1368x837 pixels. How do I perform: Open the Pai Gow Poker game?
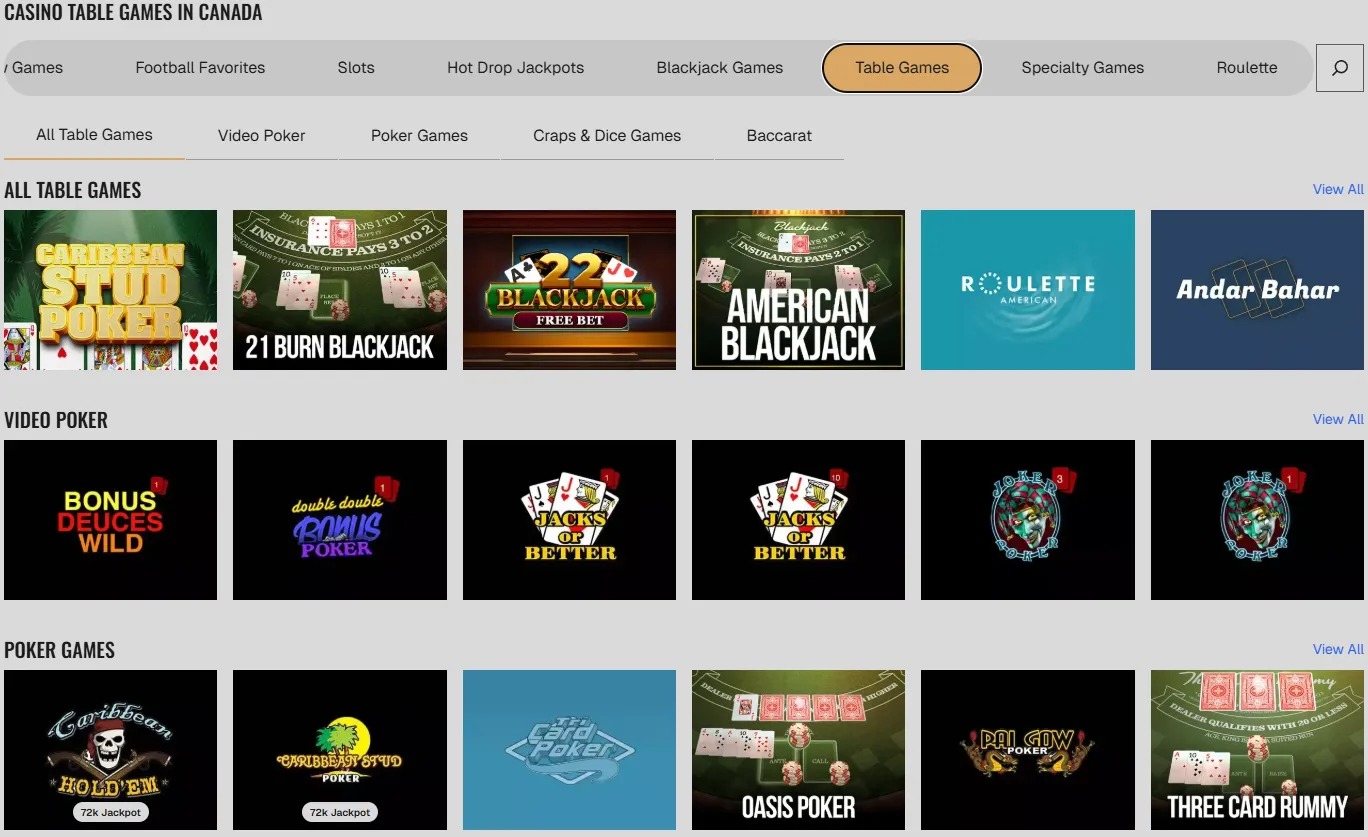coord(1028,750)
